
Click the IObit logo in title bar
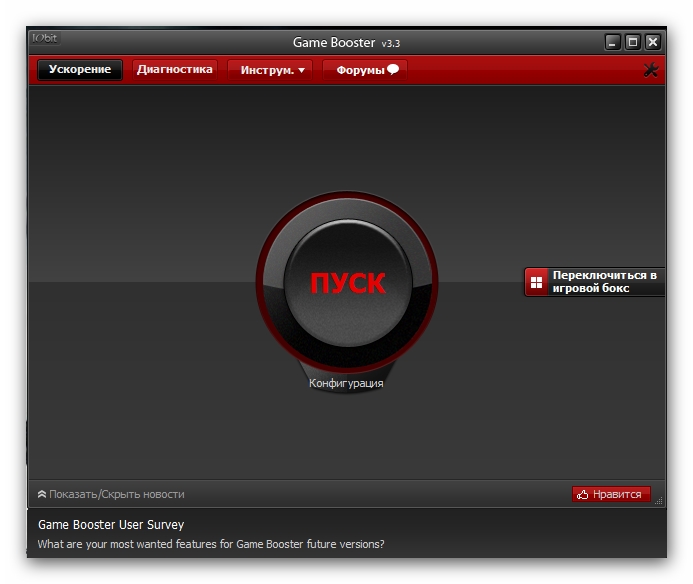point(45,38)
